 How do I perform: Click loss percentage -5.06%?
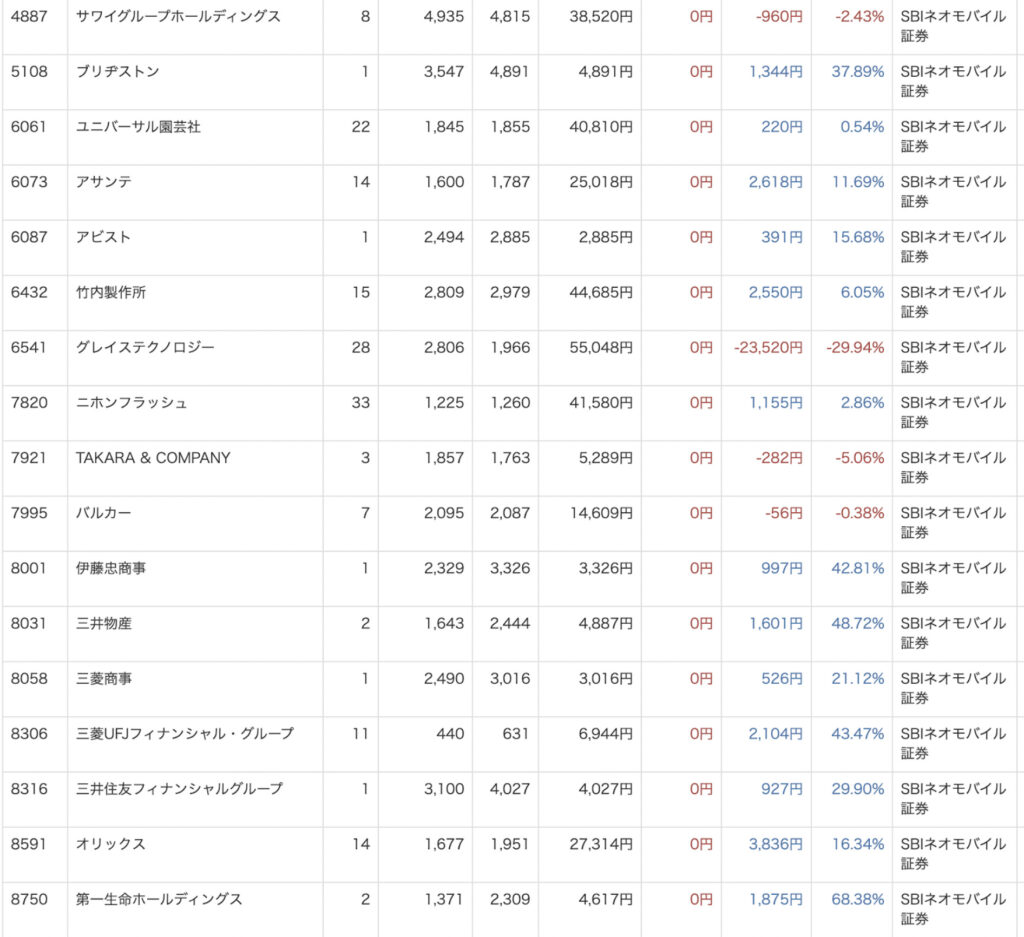point(859,458)
